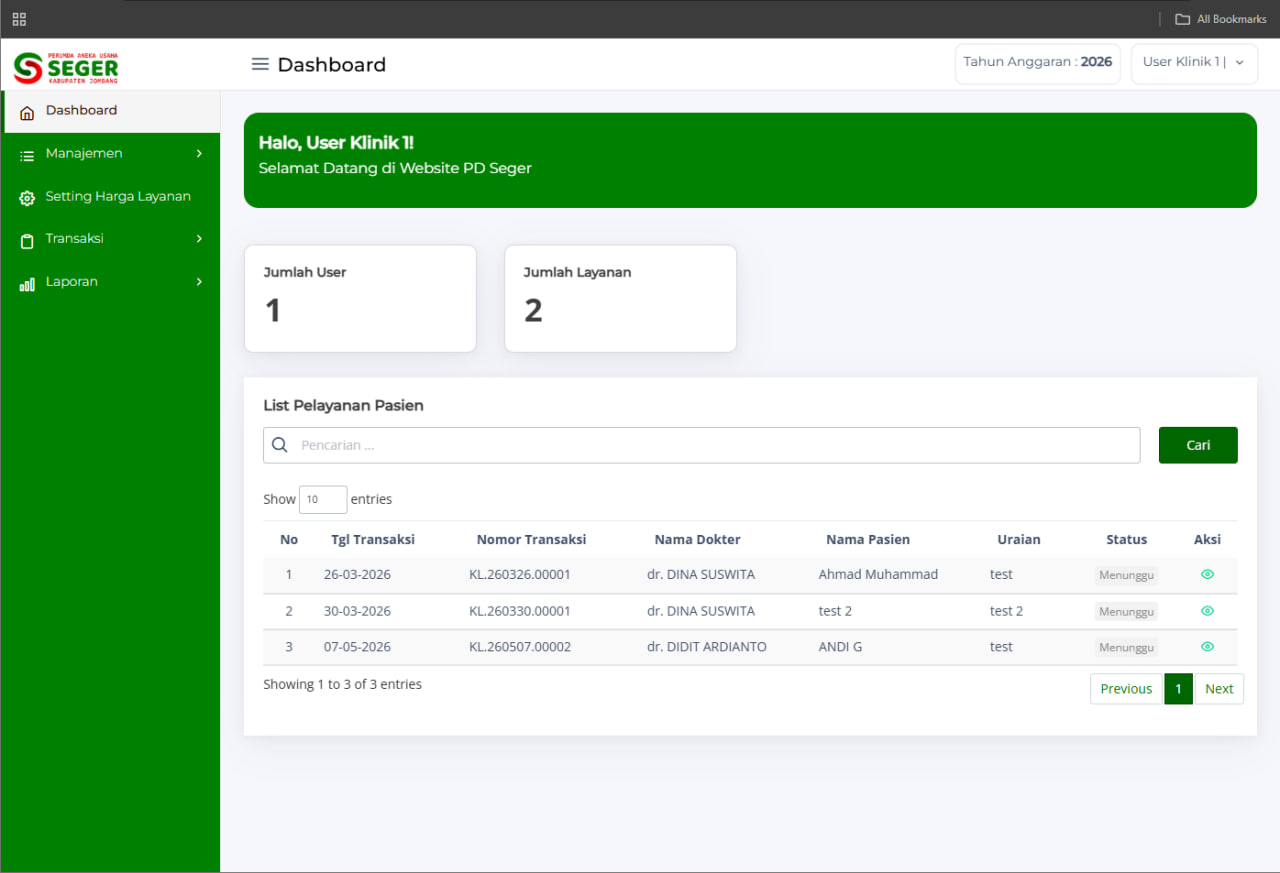The width and height of the screenshot is (1280, 873).
Task: Expand the Manajemen submenu chevron
Action: [x=199, y=153]
